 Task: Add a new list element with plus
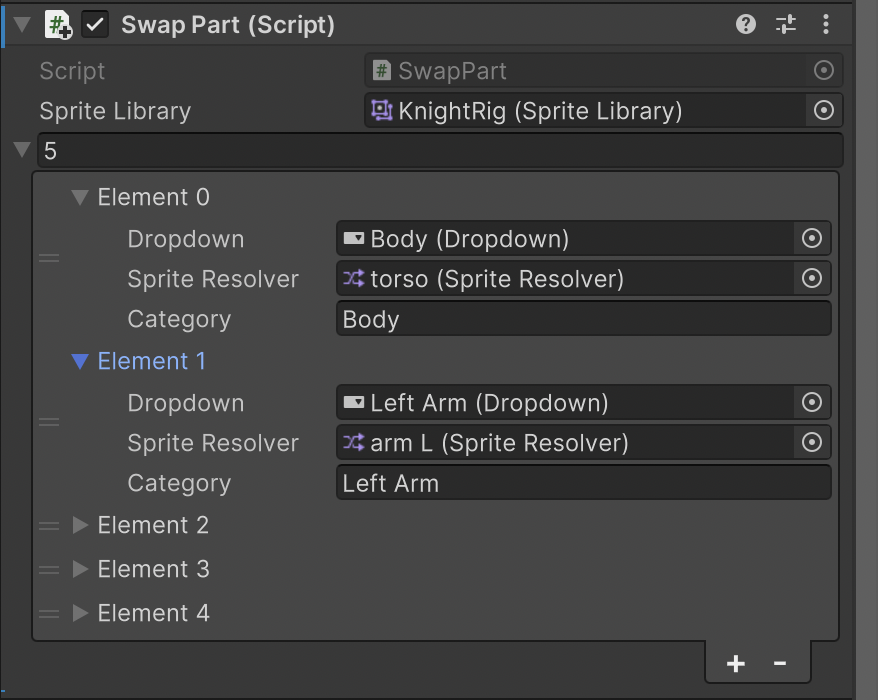click(x=736, y=664)
